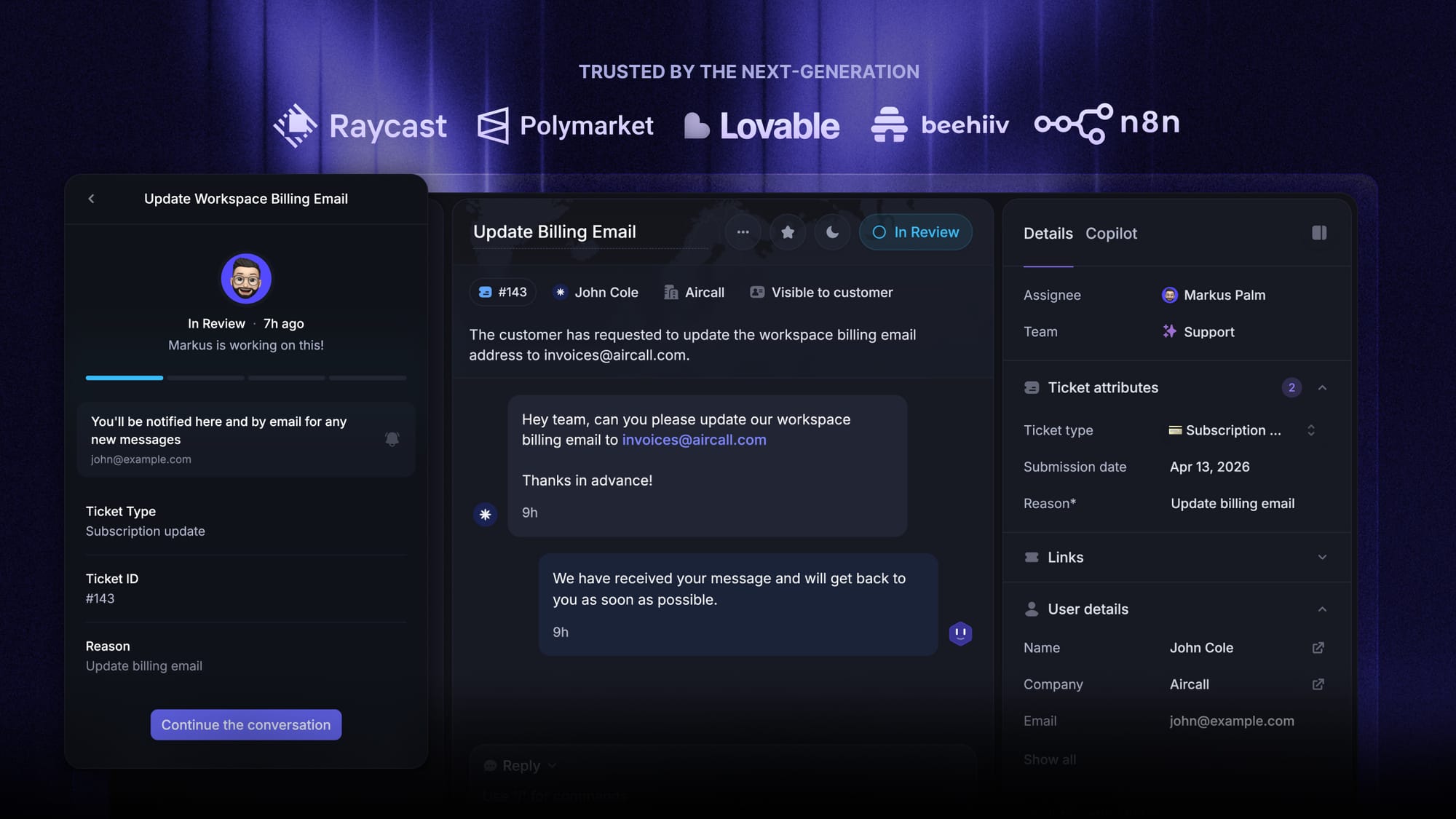The image size is (1456, 819).
Task: Click the Ticket attributes section icon
Action: 1031,387
